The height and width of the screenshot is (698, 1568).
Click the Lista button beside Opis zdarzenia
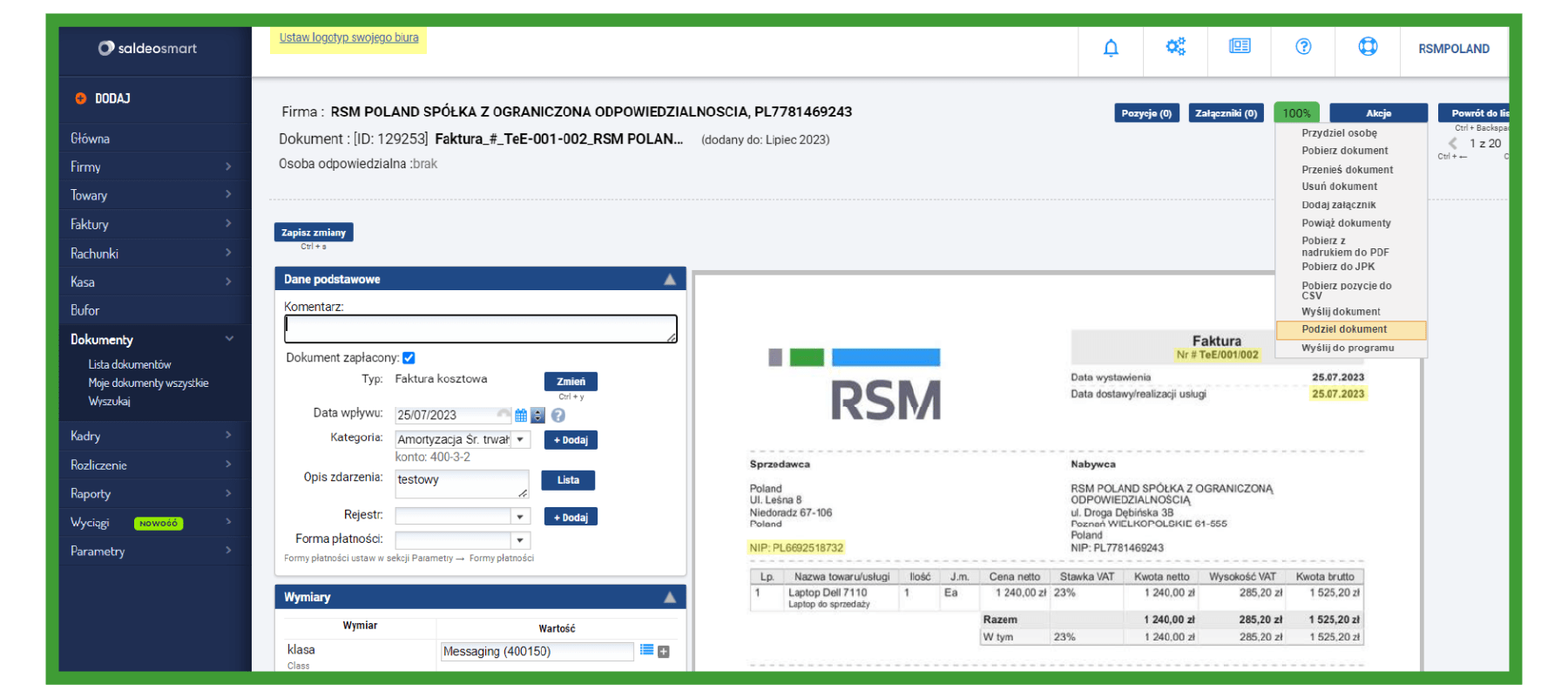point(569,480)
